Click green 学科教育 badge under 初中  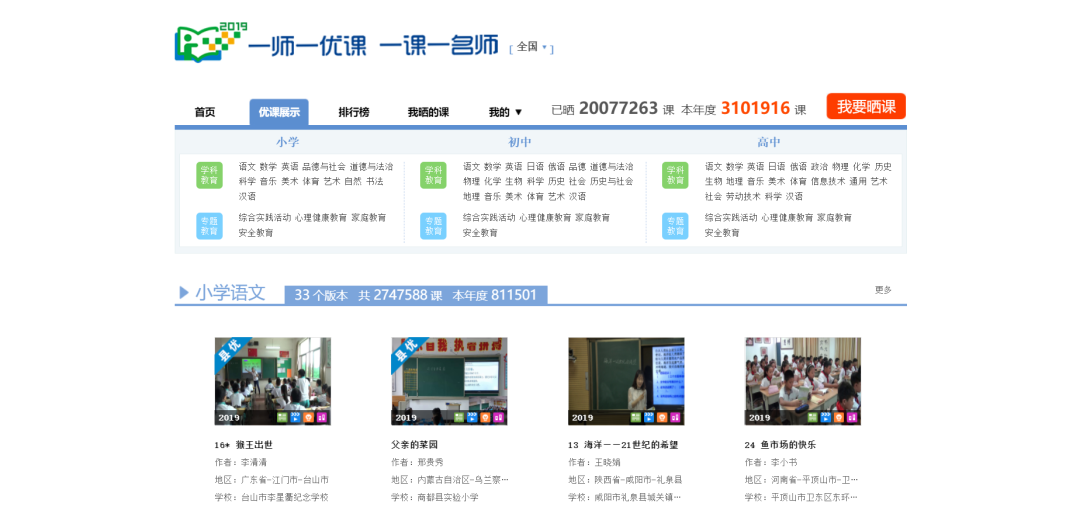pyautogui.click(x=433, y=175)
